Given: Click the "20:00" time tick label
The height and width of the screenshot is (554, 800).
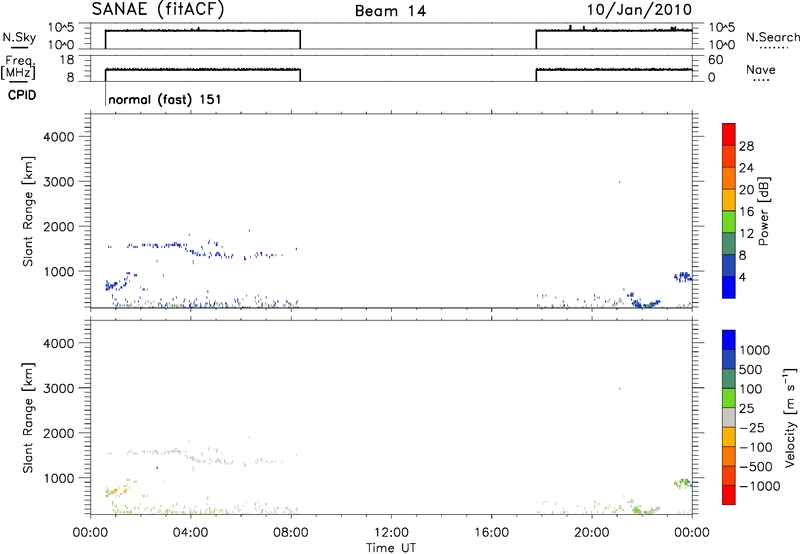Looking at the screenshot, I should click(x=592, y=533).
